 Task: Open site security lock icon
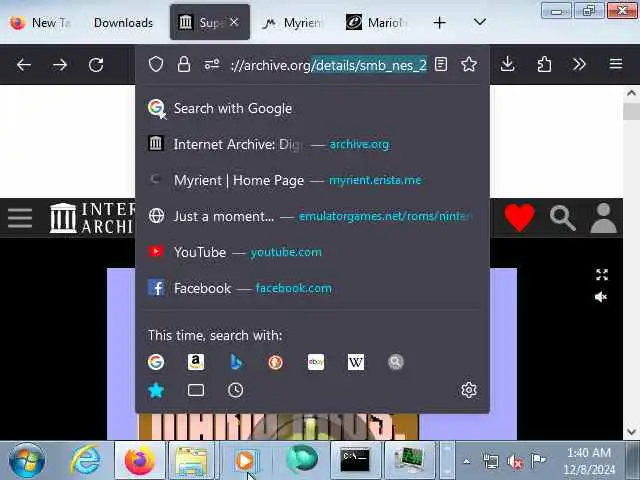tap(184, 64)
